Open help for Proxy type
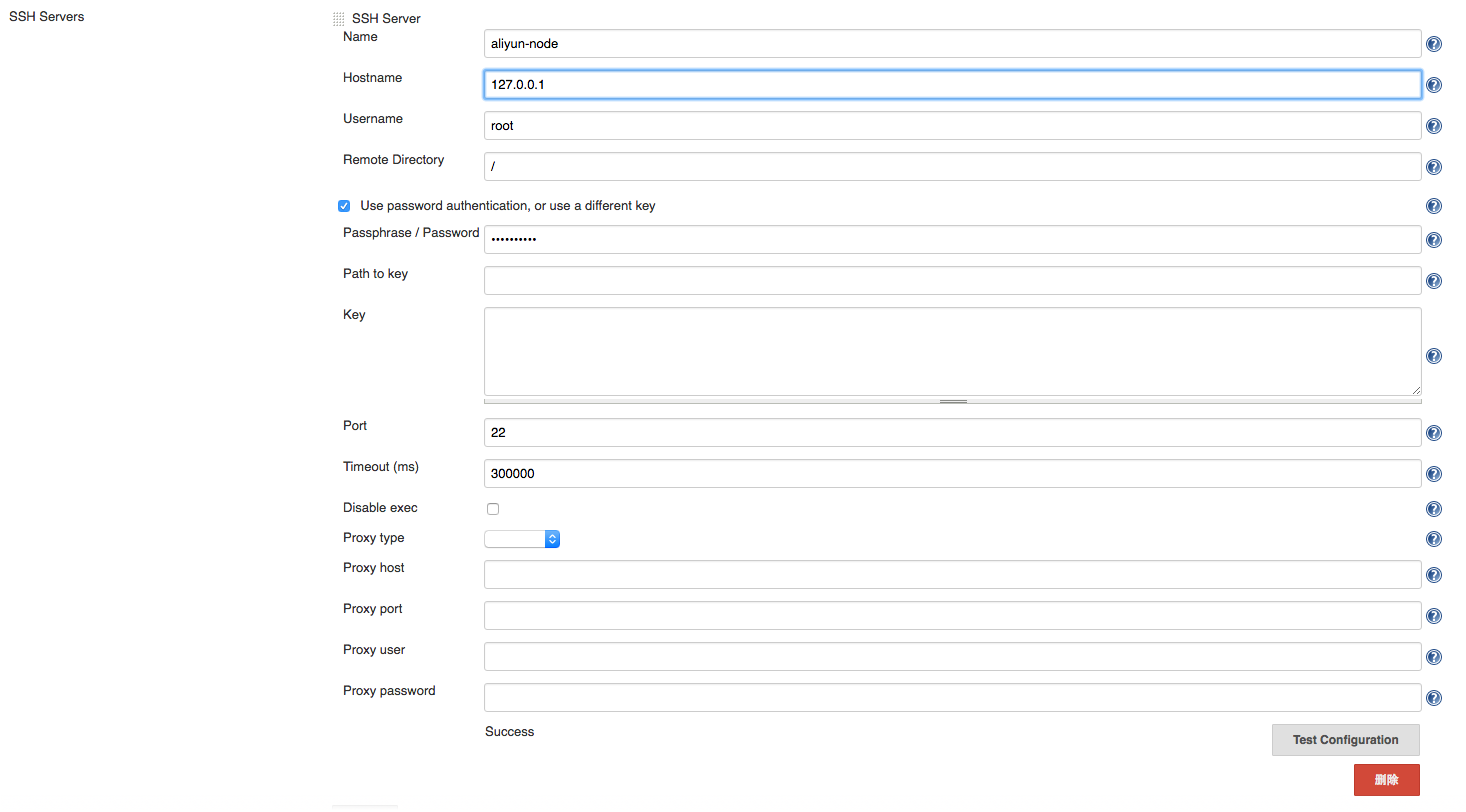This screenshot has width=1466, height=812. [x=1433, y=538]
